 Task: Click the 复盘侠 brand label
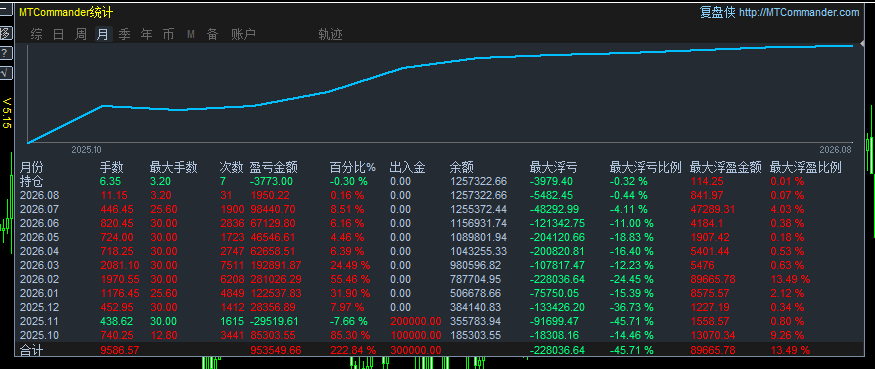coord(718,12)
